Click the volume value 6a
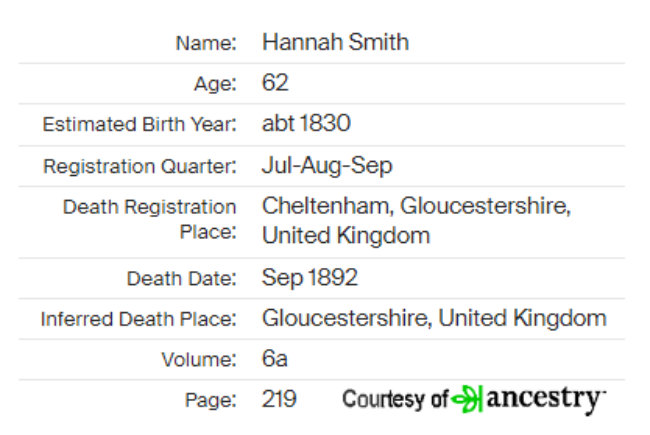The width and height of the screenshot is (650, 435). pyautogui.click(x=274, y=359)
